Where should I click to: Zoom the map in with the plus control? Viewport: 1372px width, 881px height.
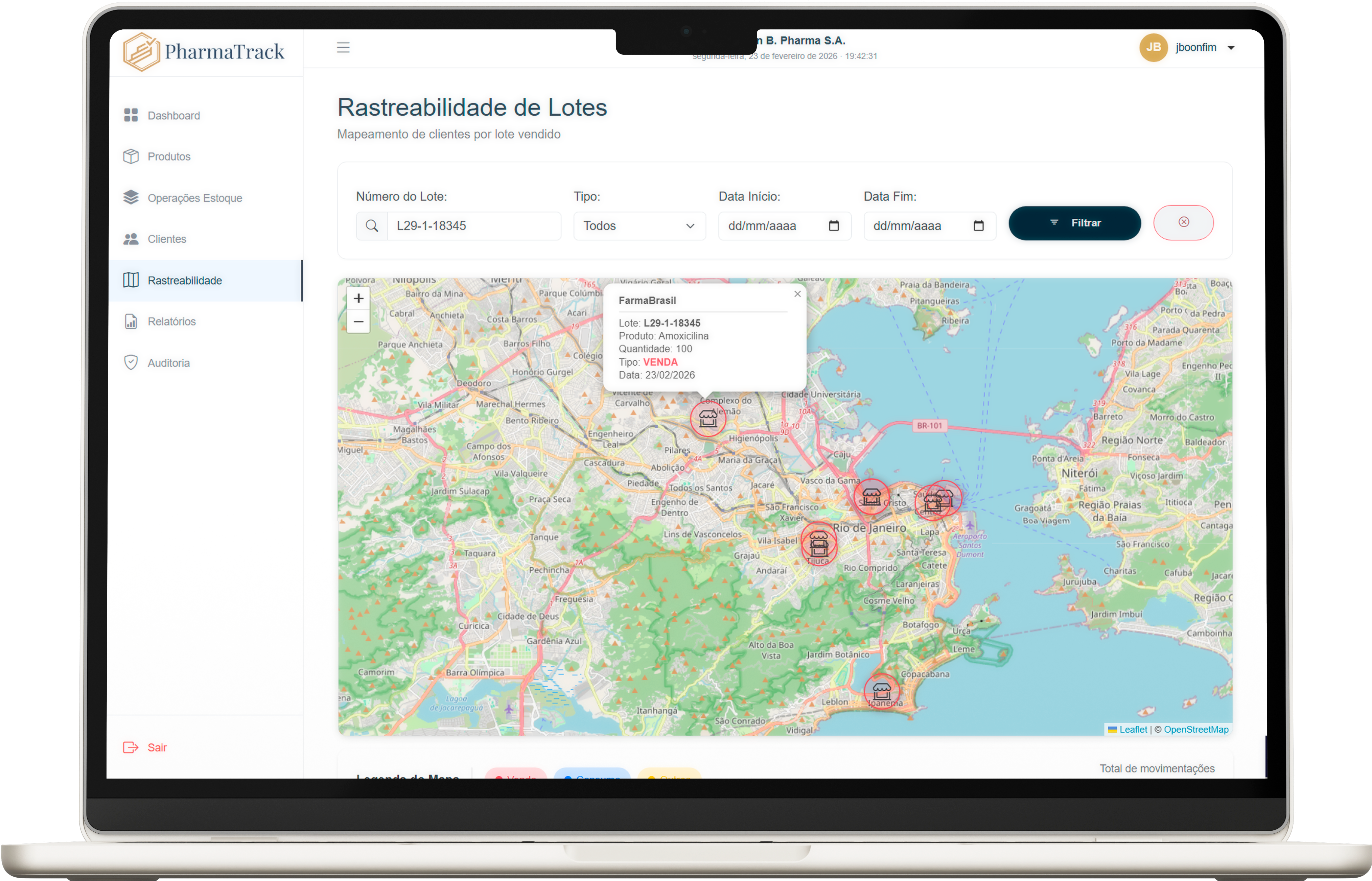tap(358, 298)
